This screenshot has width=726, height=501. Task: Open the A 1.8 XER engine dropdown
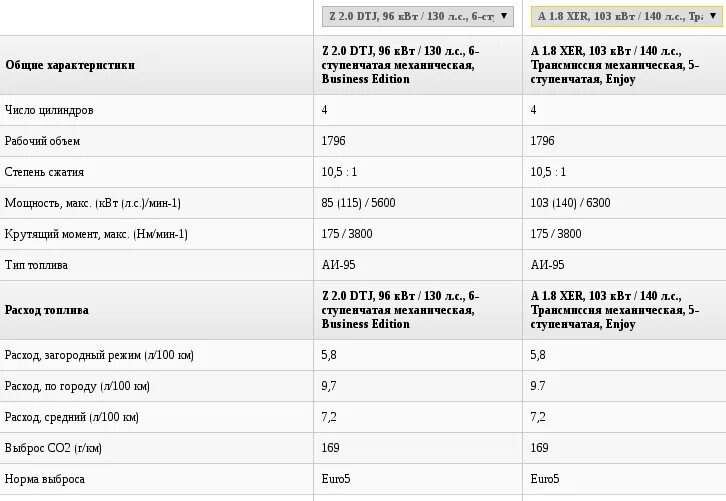click(626, 16)
